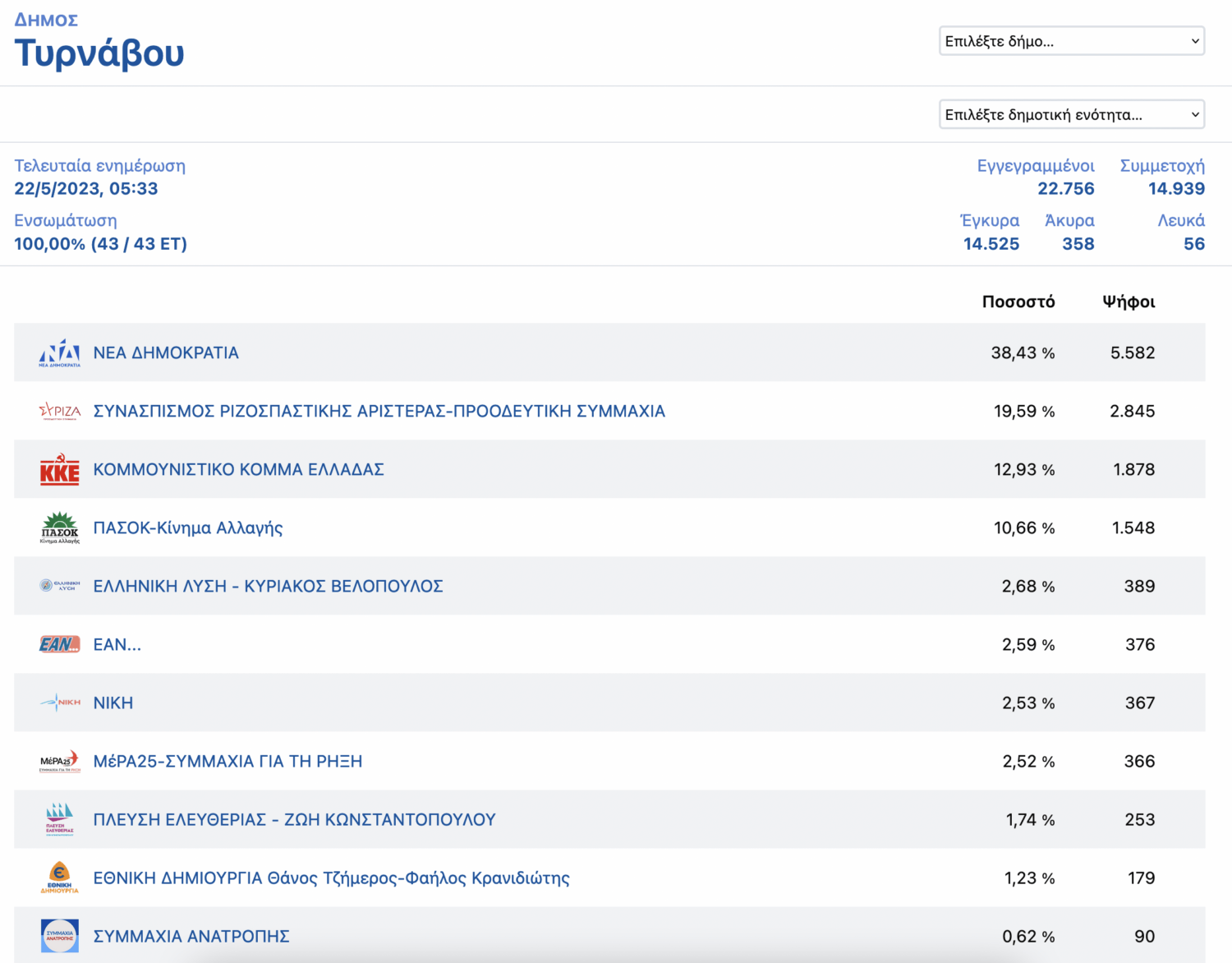Click the Plefsi Eleftherias sailboat logo
Image resolution: width=1232 pixels, height=963 pixels.
60,819
